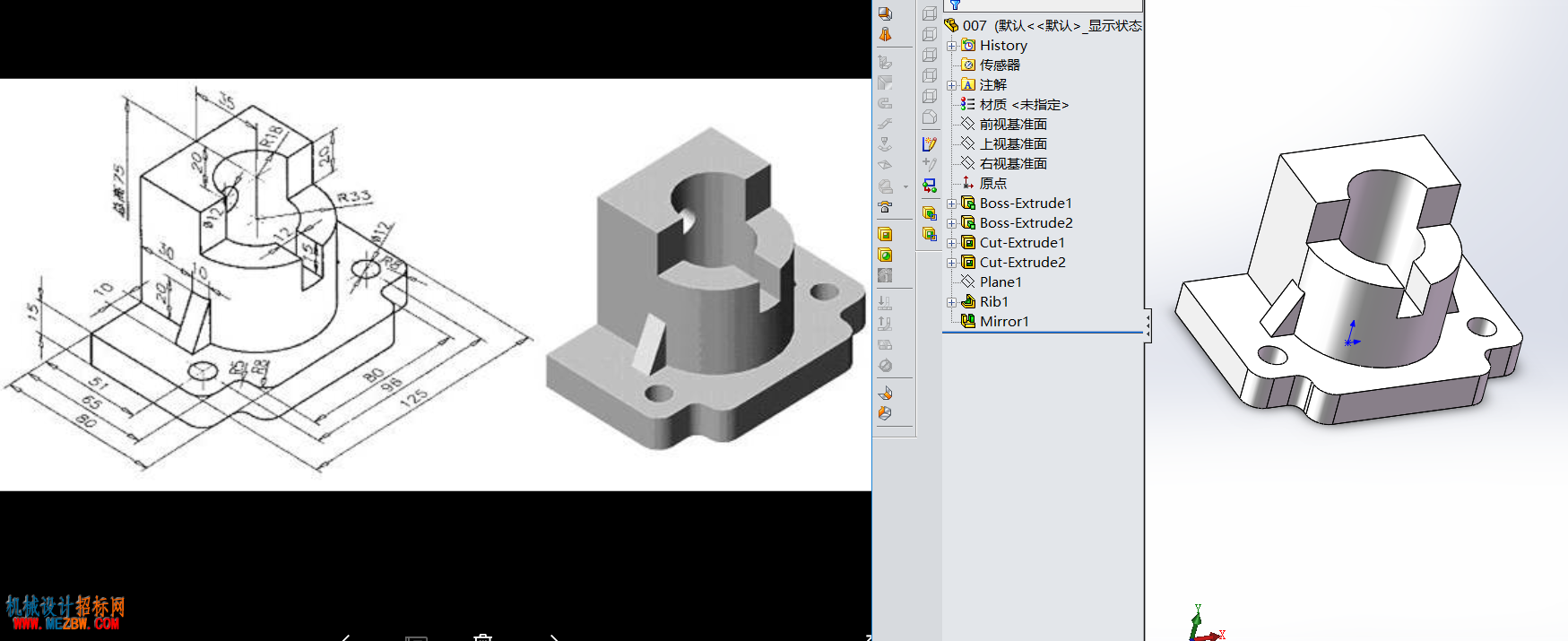
Task: Click the grayed pencil with plus sign icon
Action: (x=930, y=165)
